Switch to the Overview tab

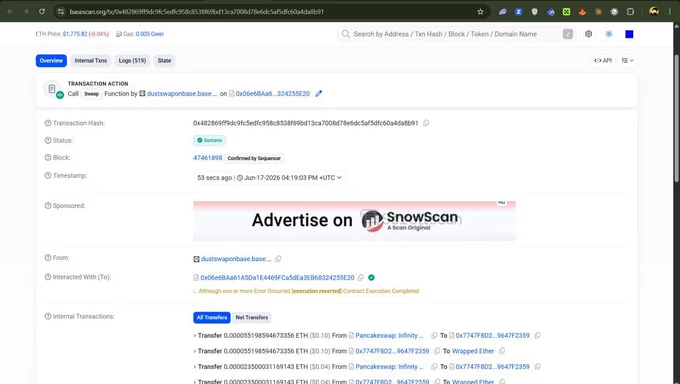tap(51, 61)
